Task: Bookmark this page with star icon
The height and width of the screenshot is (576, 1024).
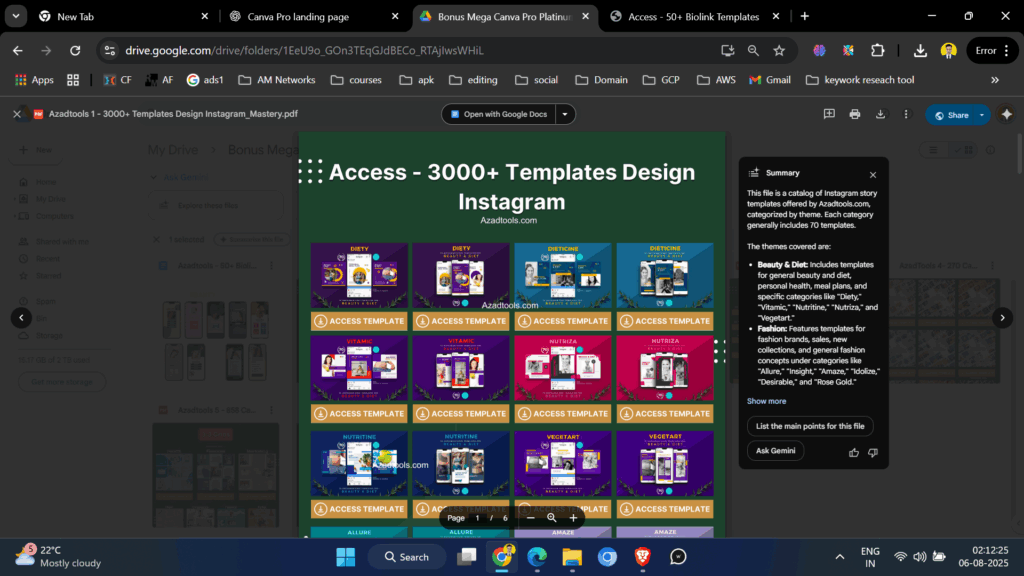Action: click(x=779, y=50)
